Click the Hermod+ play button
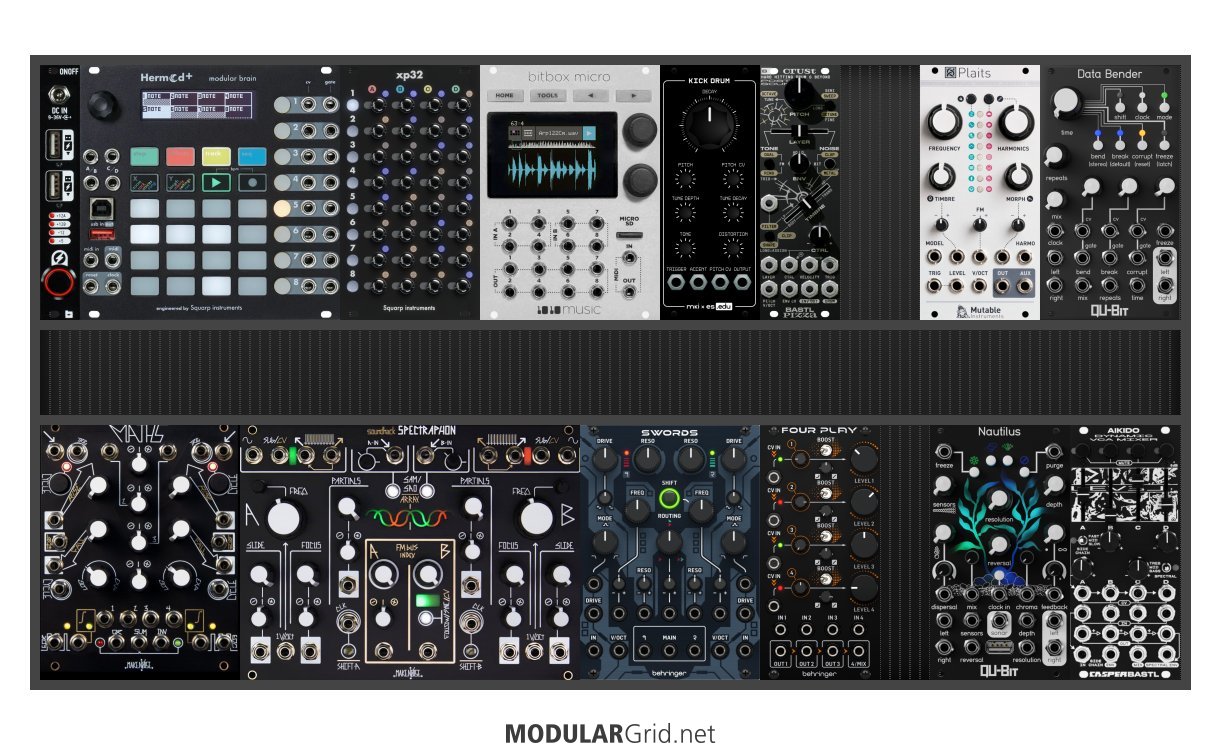 (x=216, y=182)
